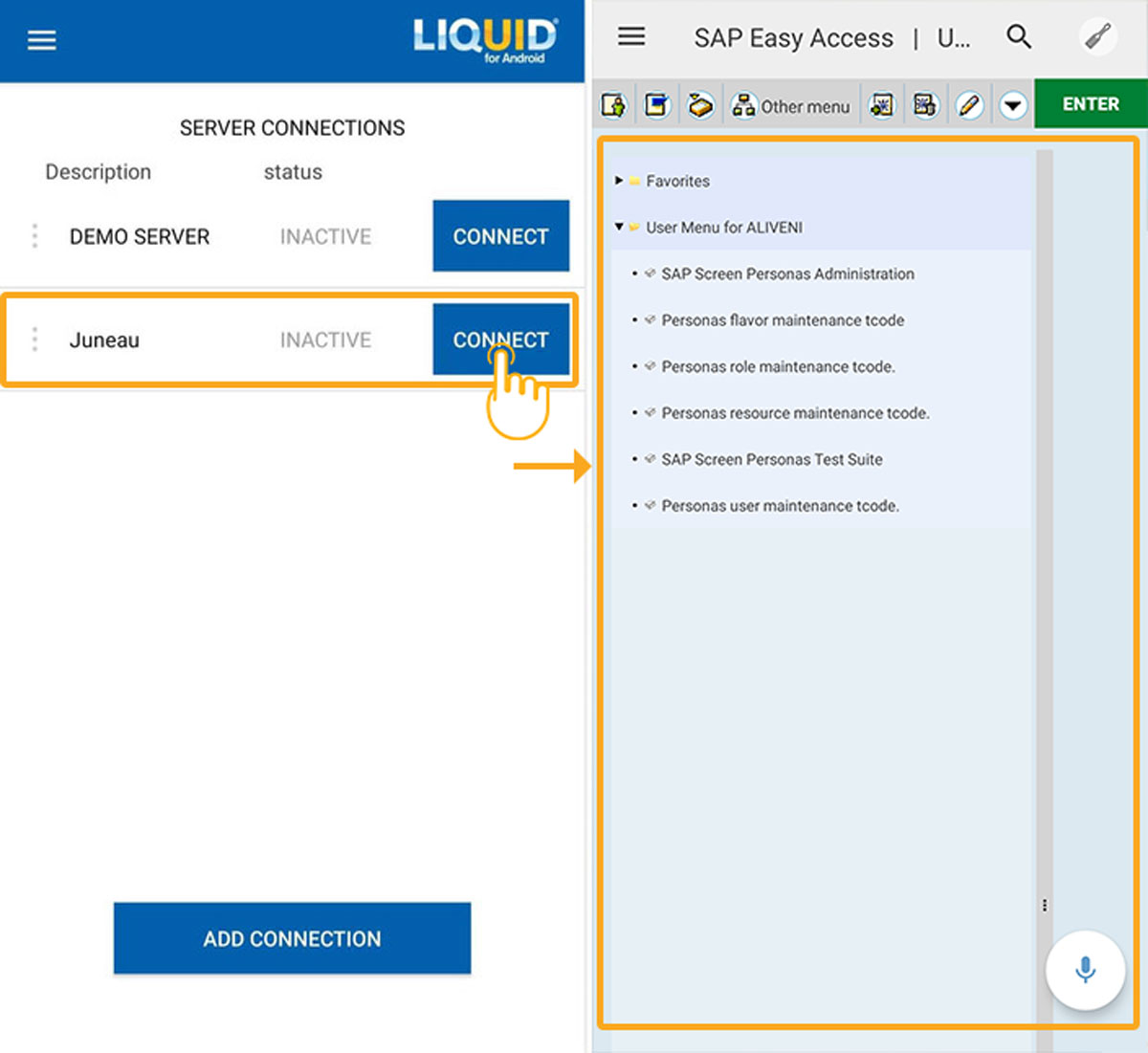Click the pencil Change Favorites icon
The width and height of the screenshot is (1148, 1053).
coord(969,105)
